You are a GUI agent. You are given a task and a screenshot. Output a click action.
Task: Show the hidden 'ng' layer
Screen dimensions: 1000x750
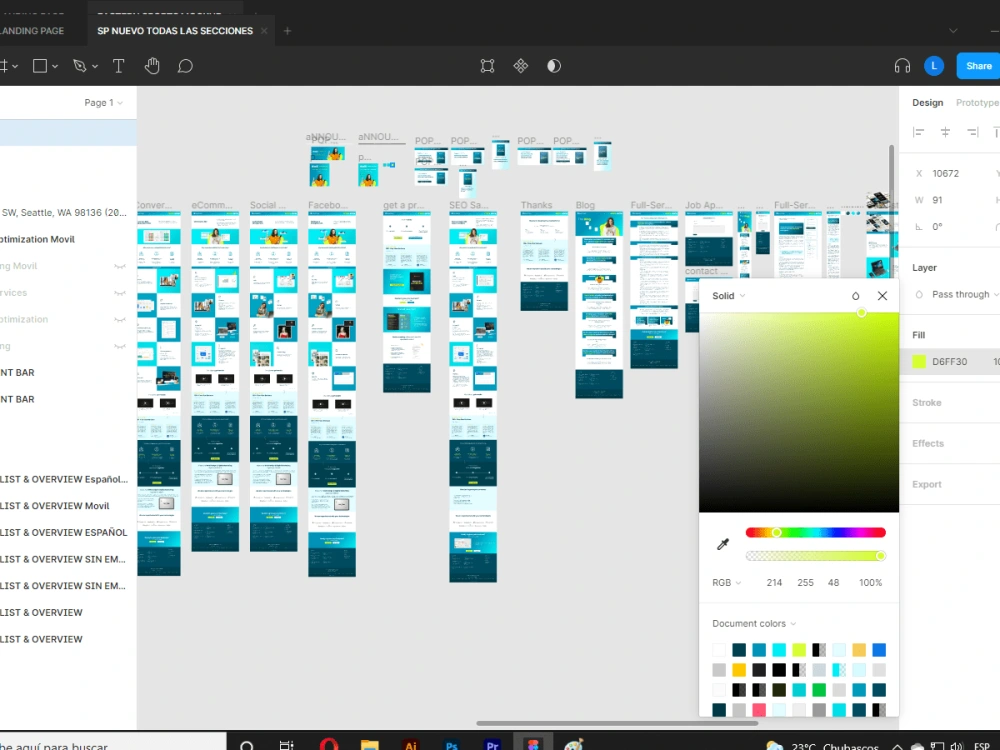119,346
